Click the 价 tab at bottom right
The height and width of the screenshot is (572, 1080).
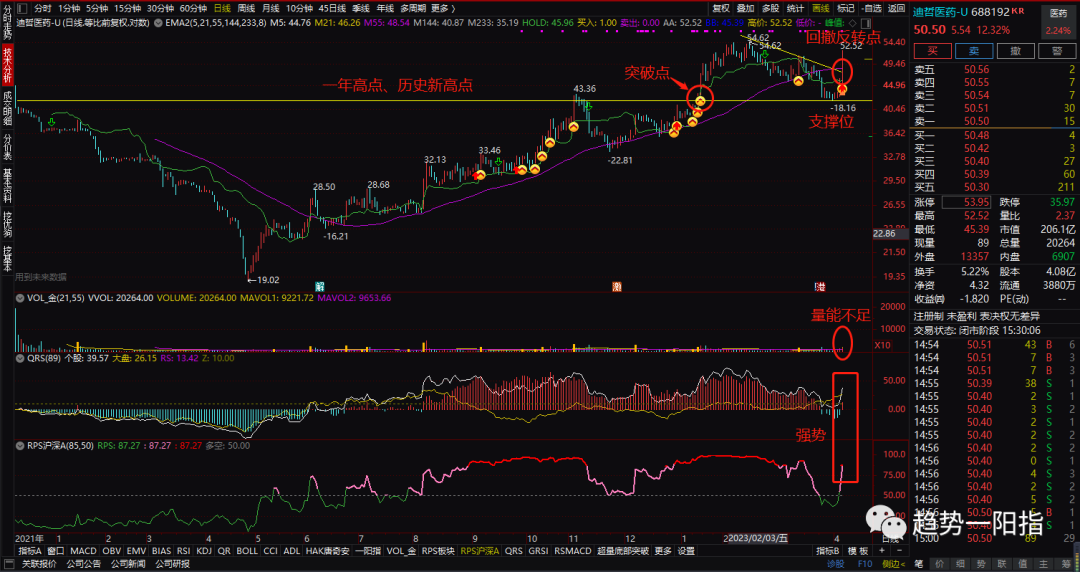[939, 564]
